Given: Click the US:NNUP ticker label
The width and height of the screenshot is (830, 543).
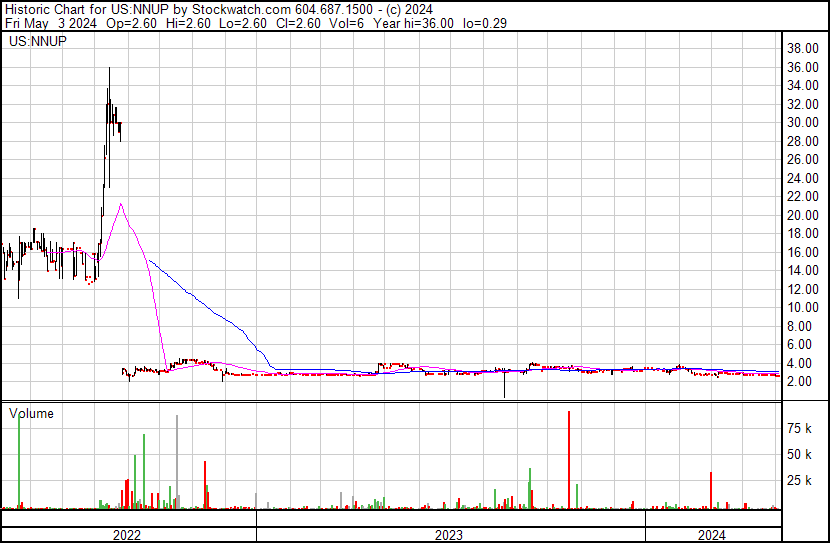Looking at the screenshot, I should coord(35,42).
